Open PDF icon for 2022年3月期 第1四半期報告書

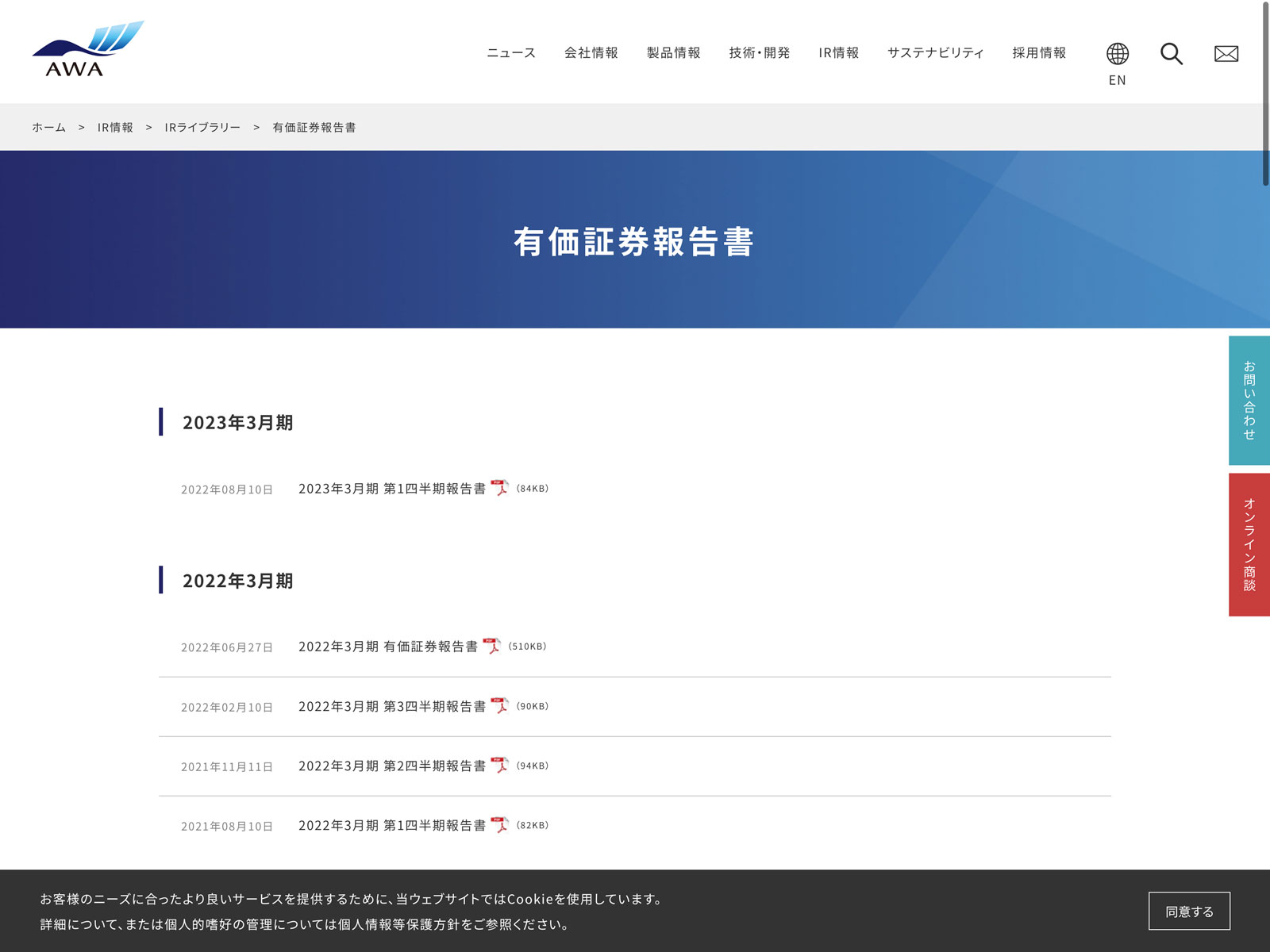pyautogui.click(x=499, y=824)
